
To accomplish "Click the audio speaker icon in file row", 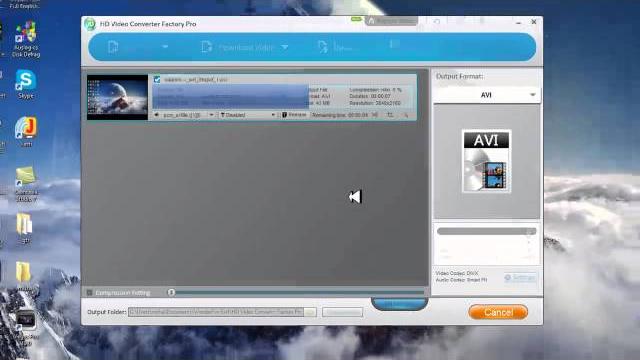I will coord(156,115).
